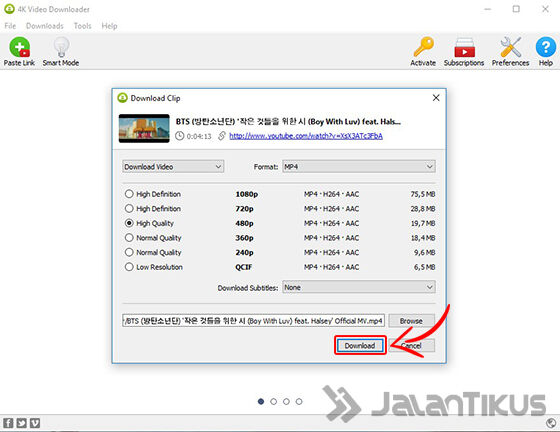Open the File menu
Image resolution: width=560 pixels, height=432 pixels.
coord(10,26)
